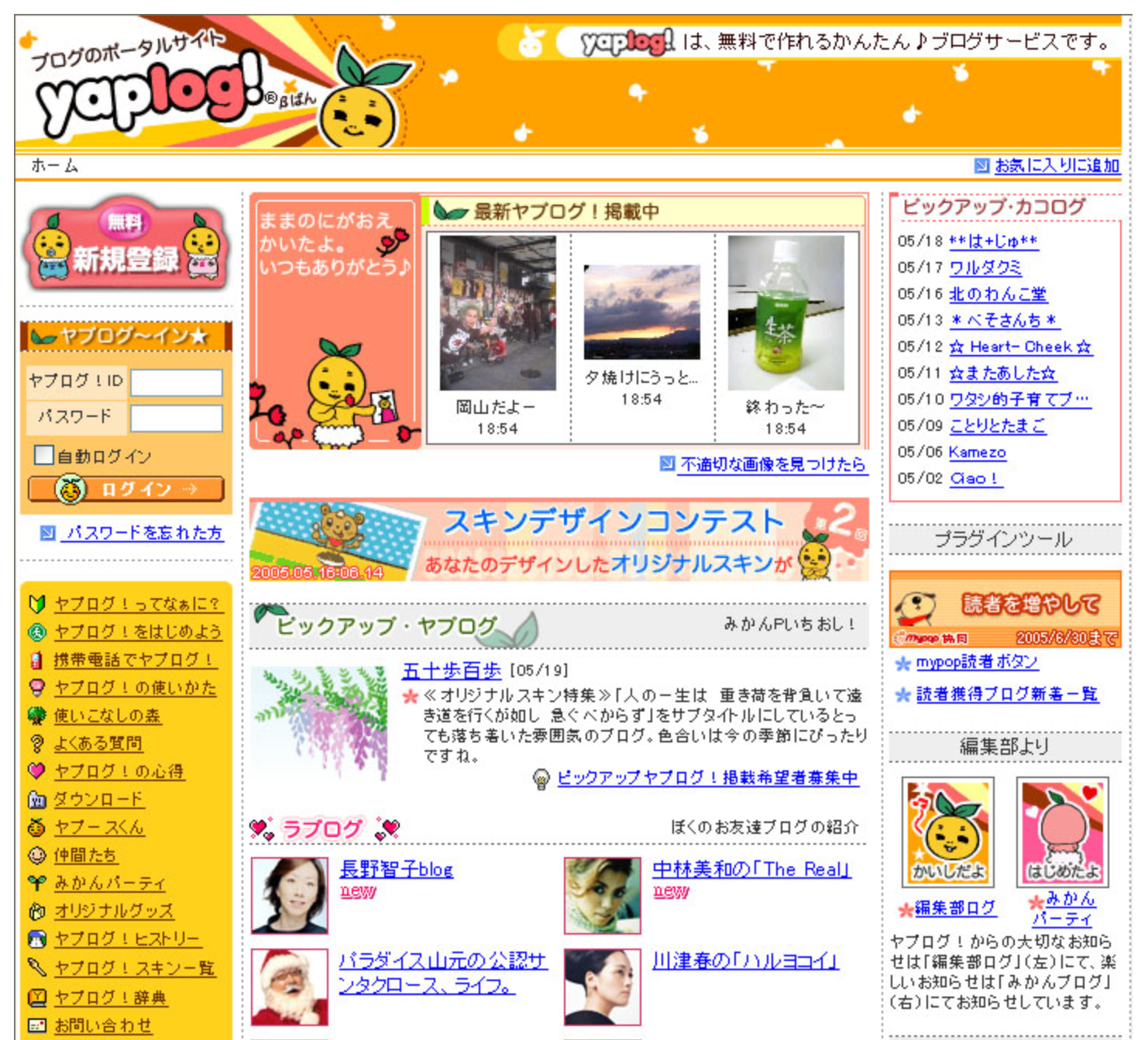Viewport: 1148px width, 1040px height.
Task: Open the オリジナルグッズ menu link
Action: point(114,911)
